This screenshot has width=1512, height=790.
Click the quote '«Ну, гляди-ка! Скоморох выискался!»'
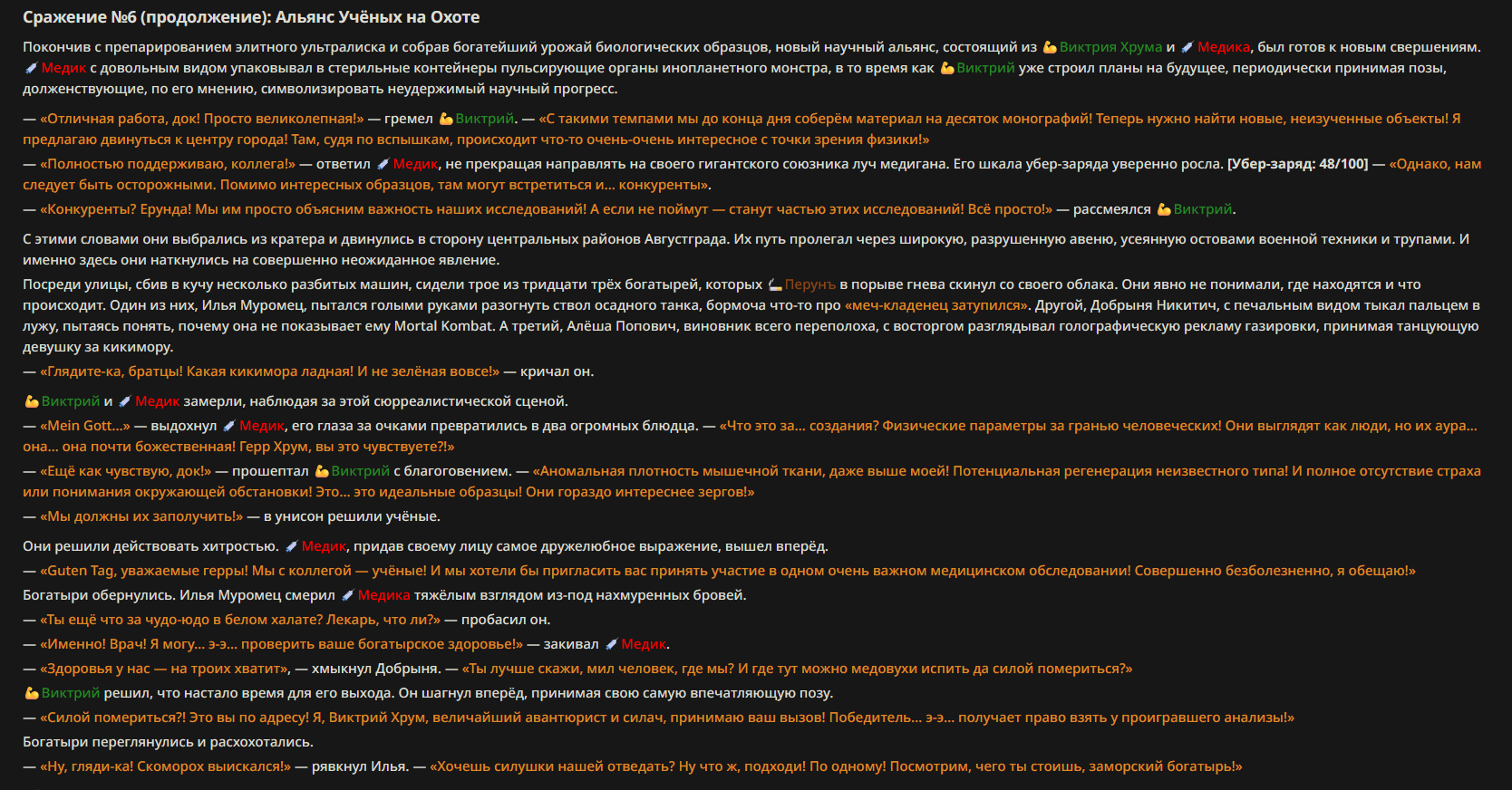coord(165,766)
